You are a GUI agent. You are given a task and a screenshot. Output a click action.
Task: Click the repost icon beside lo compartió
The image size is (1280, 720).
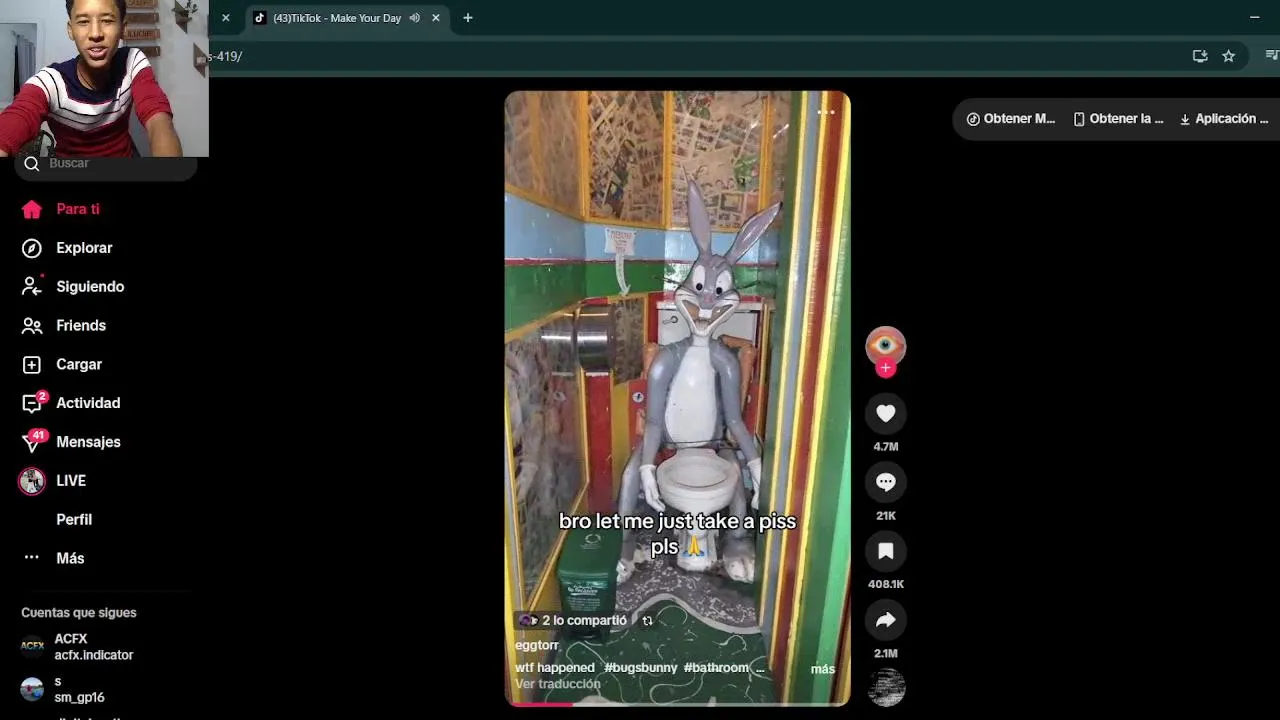pyautogui.click(x=647, y=621)
